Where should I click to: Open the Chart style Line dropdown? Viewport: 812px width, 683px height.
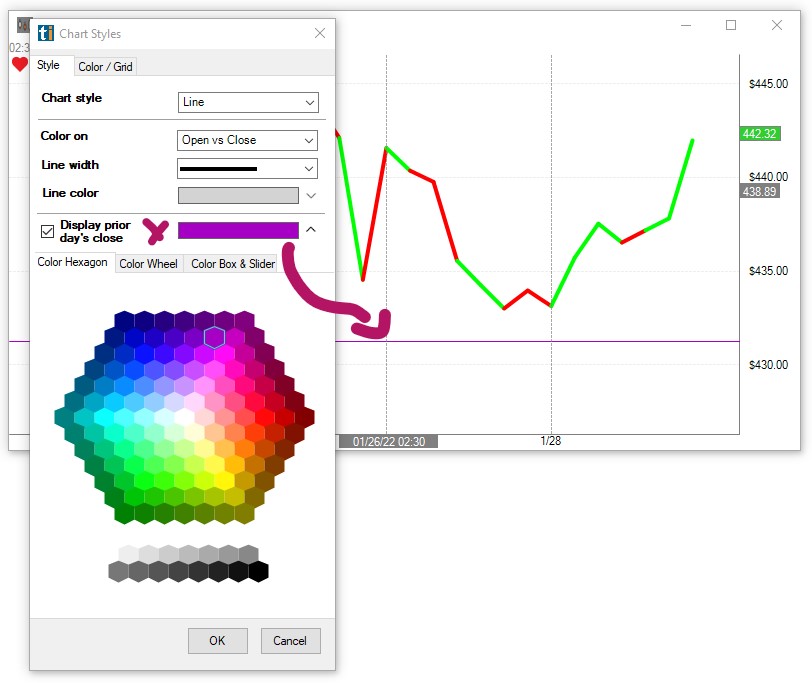[x=248, y=102]
